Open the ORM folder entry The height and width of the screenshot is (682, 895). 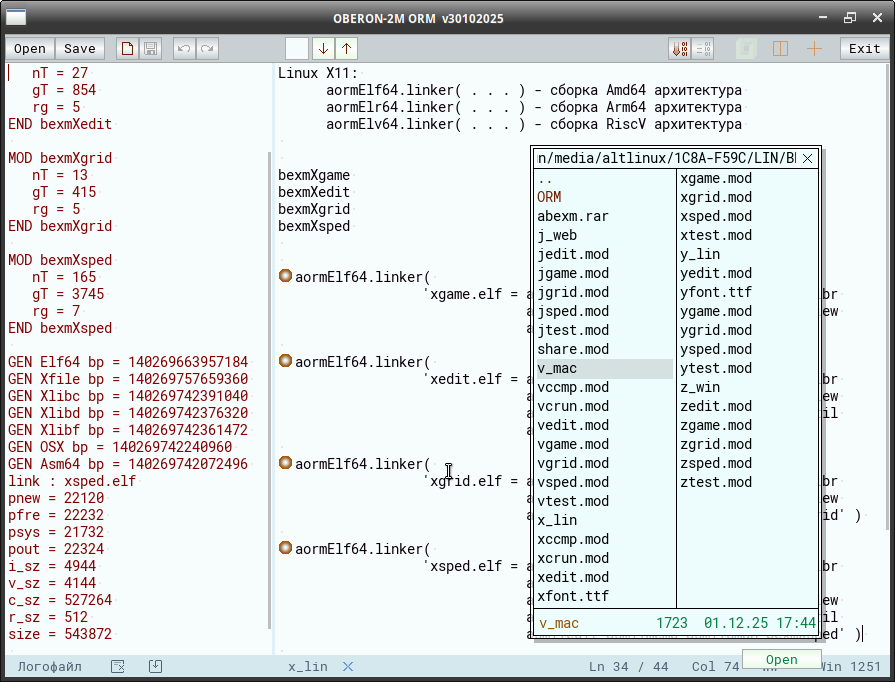[x=549, y=197]
